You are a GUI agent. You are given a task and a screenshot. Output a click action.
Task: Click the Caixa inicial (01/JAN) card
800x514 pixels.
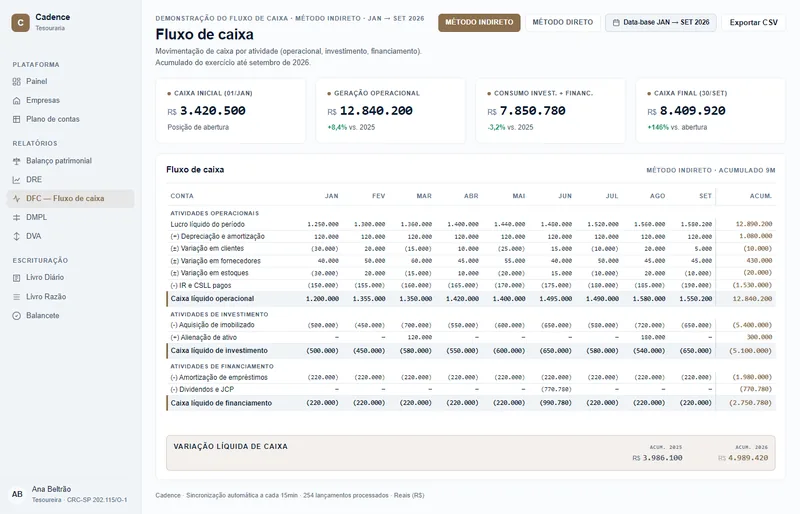coord(231,111)
